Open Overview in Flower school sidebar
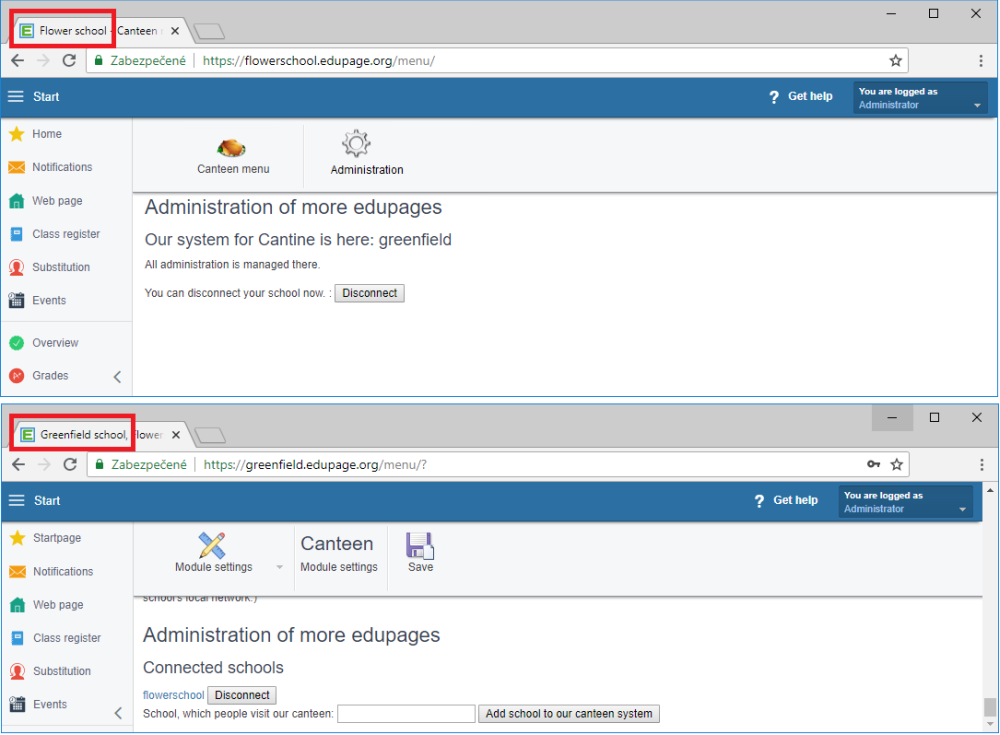This screenshot has width=1000, height=735. [44, 343]
